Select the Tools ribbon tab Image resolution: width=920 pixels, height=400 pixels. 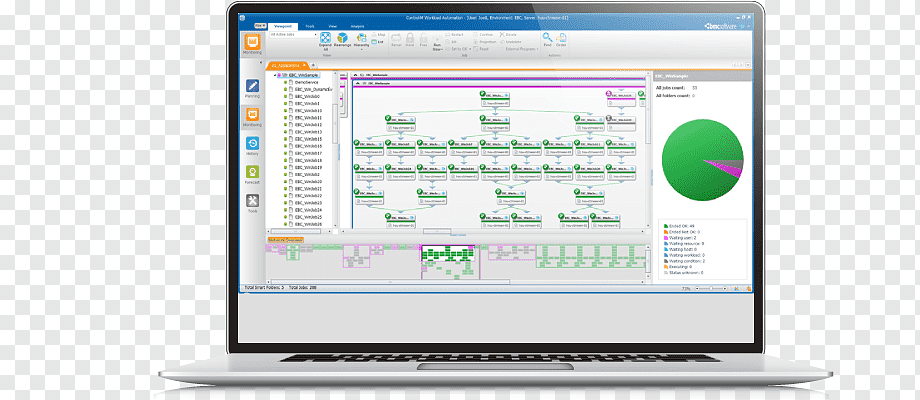tap(310, 26)
